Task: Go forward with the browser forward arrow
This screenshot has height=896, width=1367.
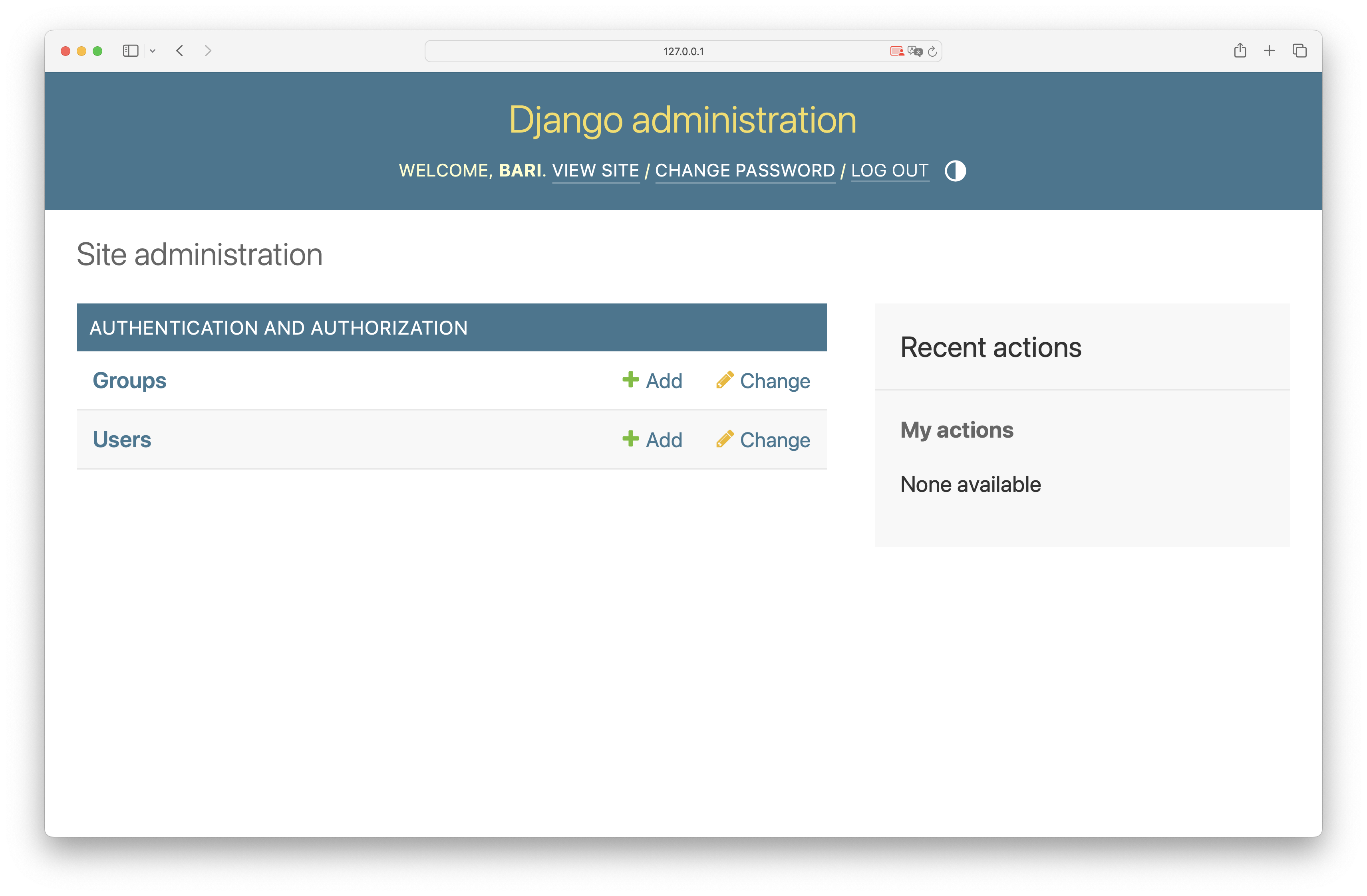Action: (x=208, y=51)
